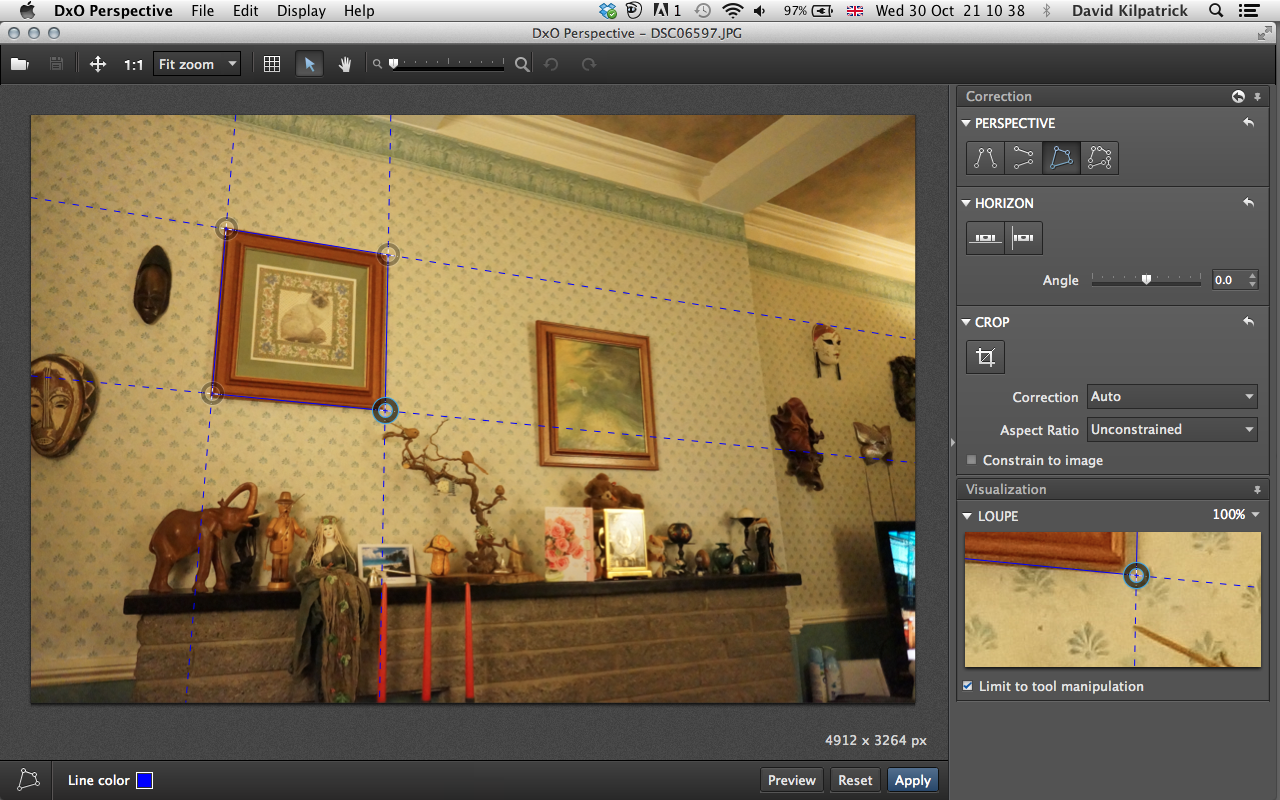Viewport: 1280px width, 800px height.
Task: Select the force vertical parallels tool
Action: (x=986, y=157)
